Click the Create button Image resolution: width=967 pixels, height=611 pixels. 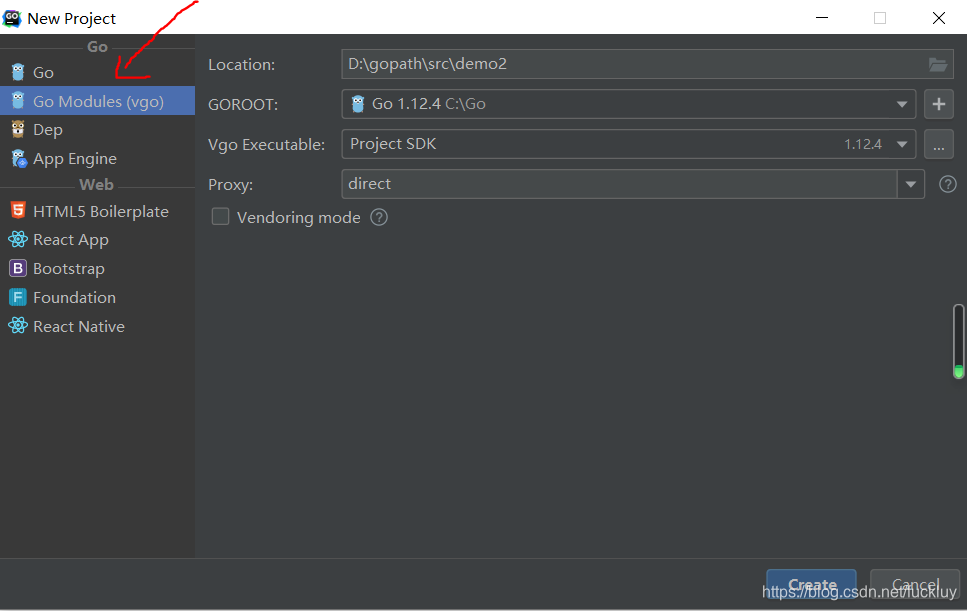click(x=810, y=583)
